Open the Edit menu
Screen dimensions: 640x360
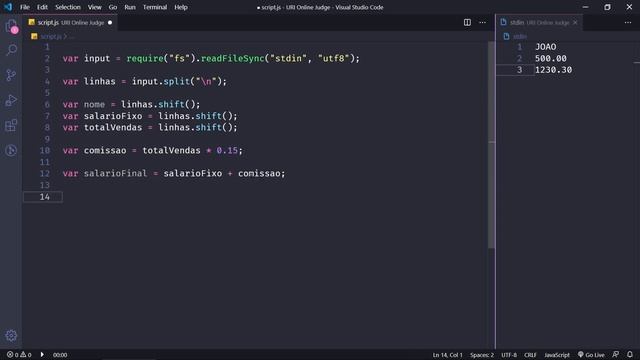(x=42, y=7)
